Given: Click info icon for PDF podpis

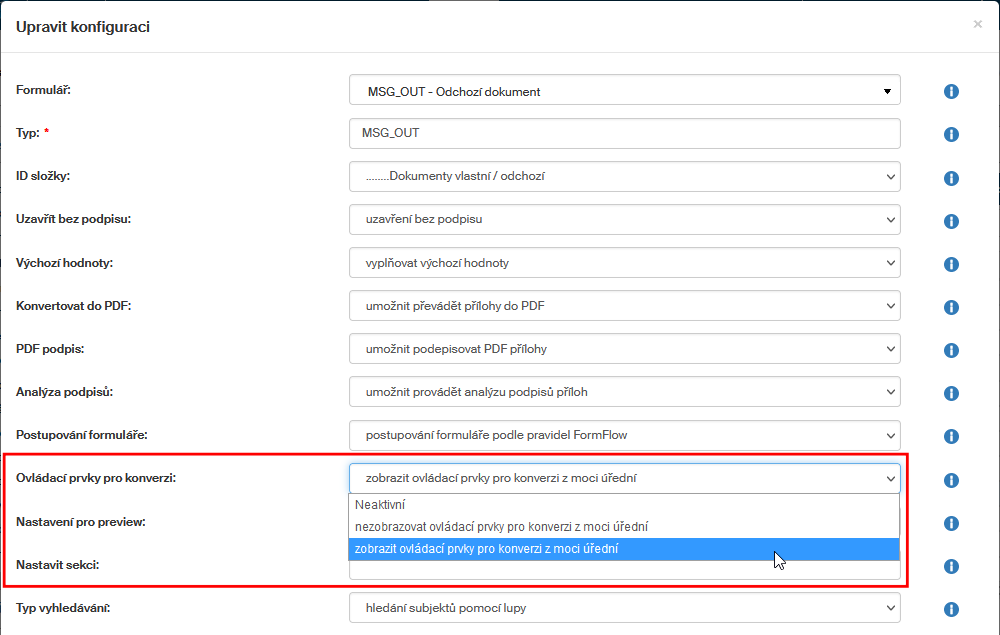Looking at the screenshot, I should (x=951, y=350).
